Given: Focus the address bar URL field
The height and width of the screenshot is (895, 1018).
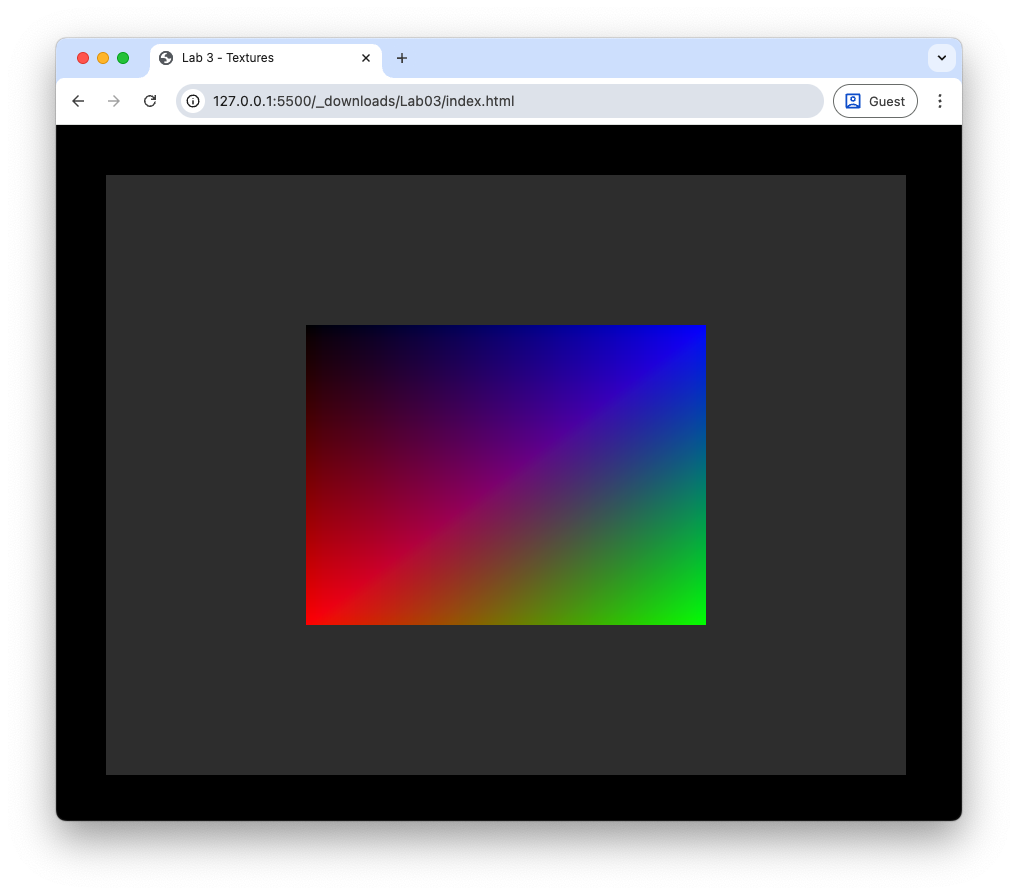Looking at the screenshot, I should (x=500, y=101).
